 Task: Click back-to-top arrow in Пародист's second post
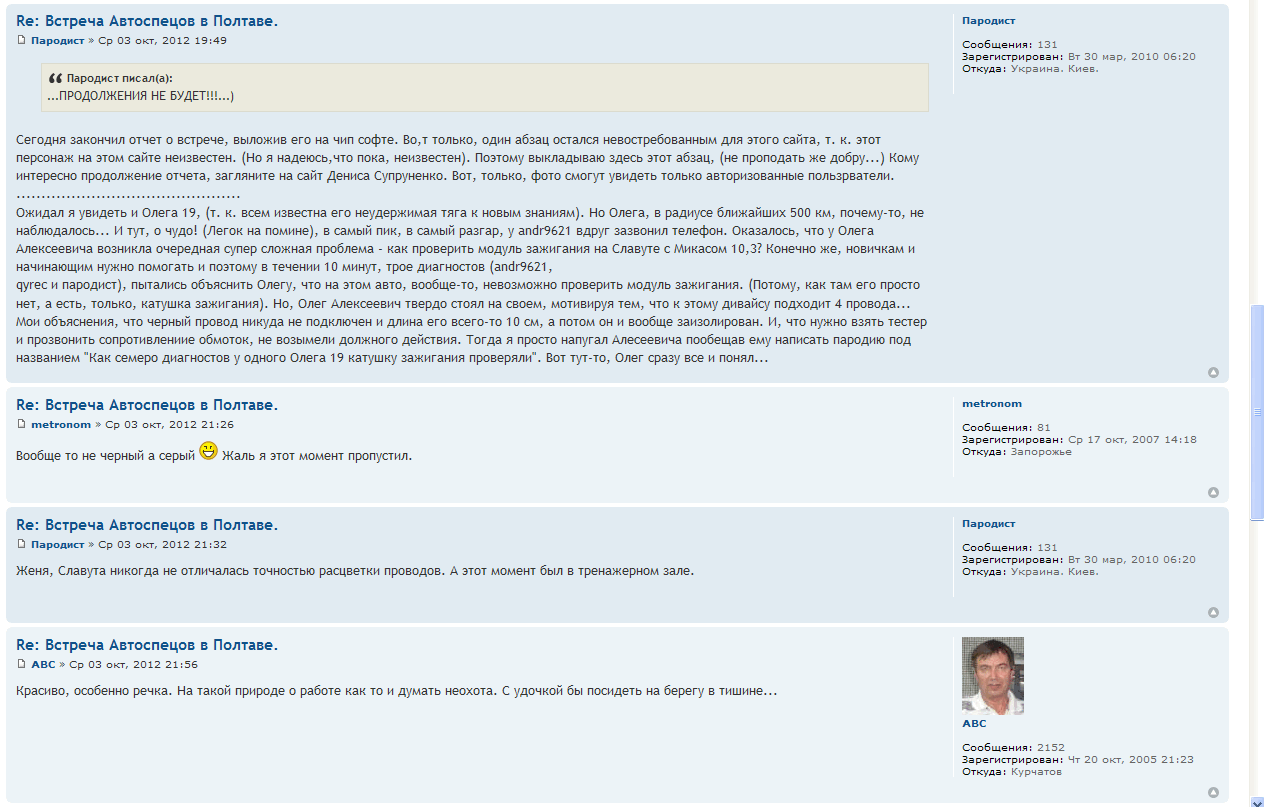point(1213,612)
